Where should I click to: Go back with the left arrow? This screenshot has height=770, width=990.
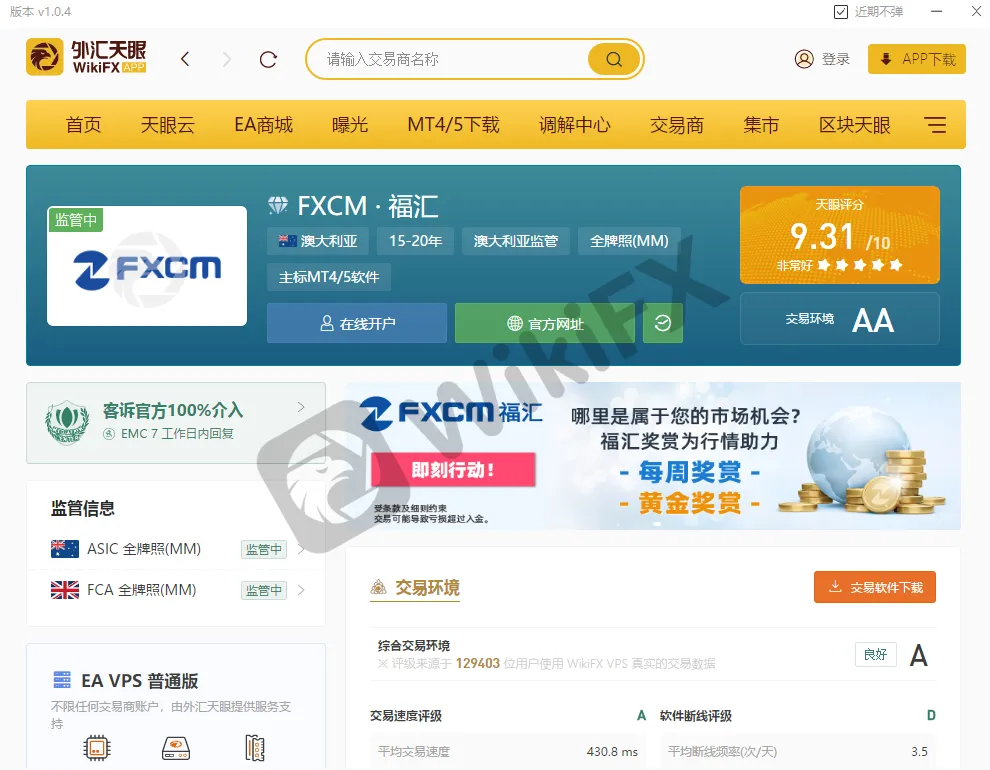point(185,59)
